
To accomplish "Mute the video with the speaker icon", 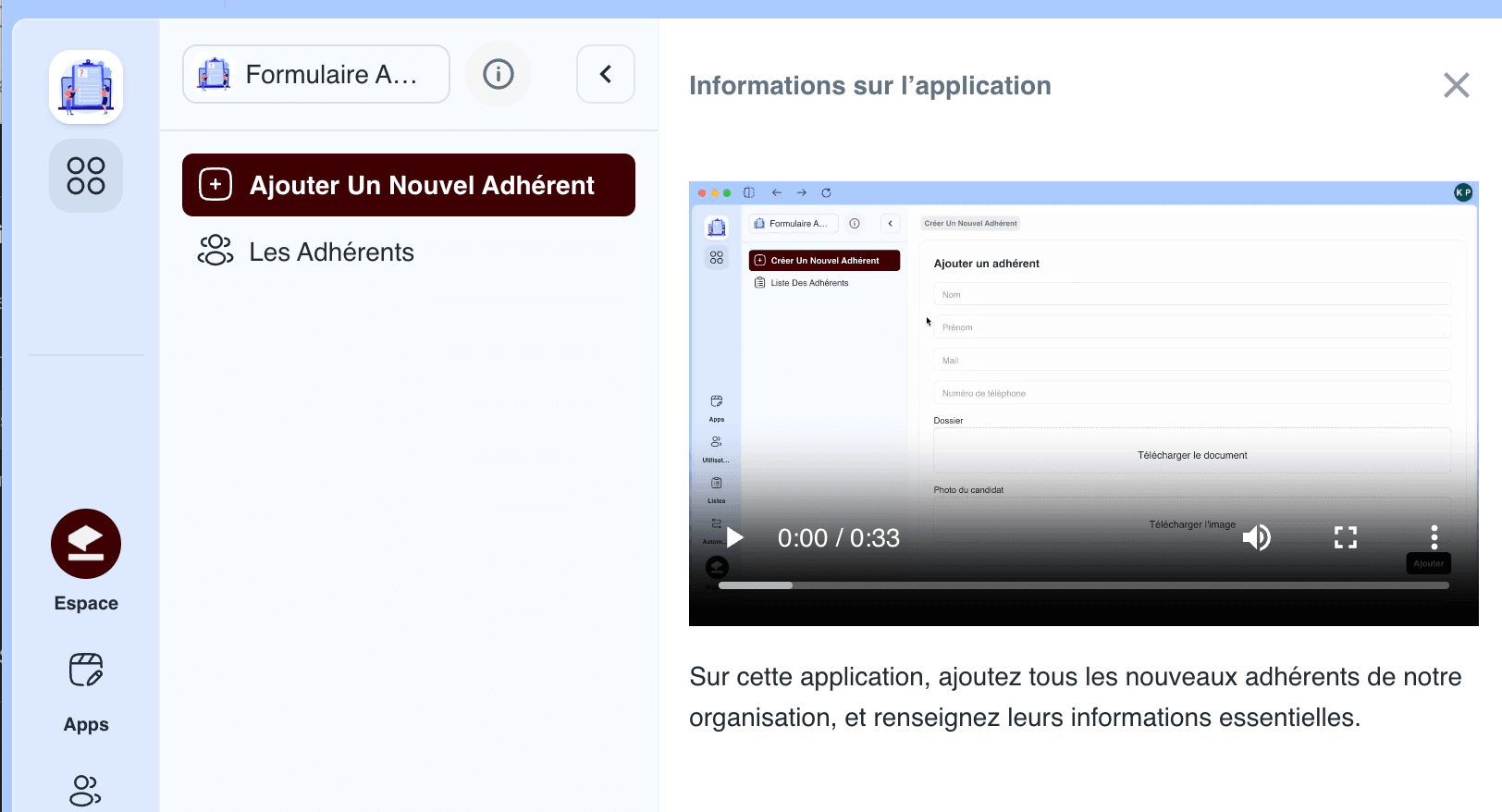I will point(1257,537).
